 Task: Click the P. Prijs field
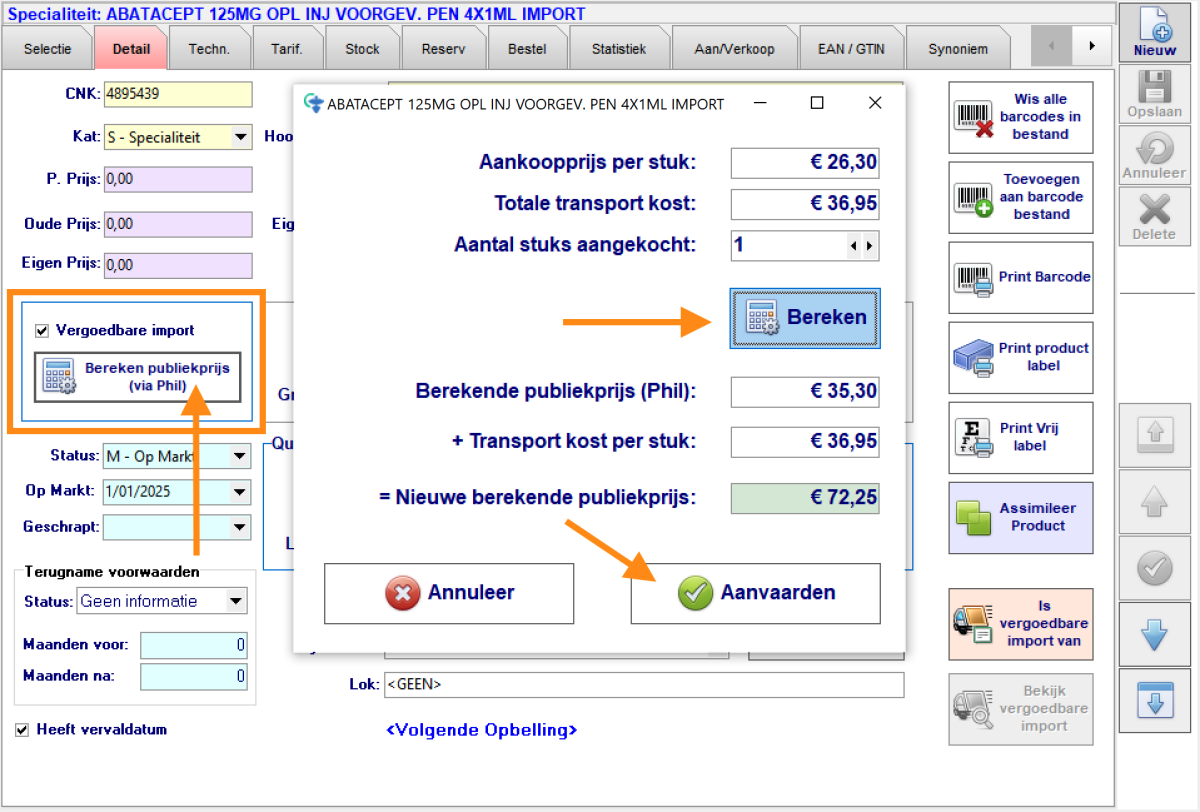tap(177, 179)
